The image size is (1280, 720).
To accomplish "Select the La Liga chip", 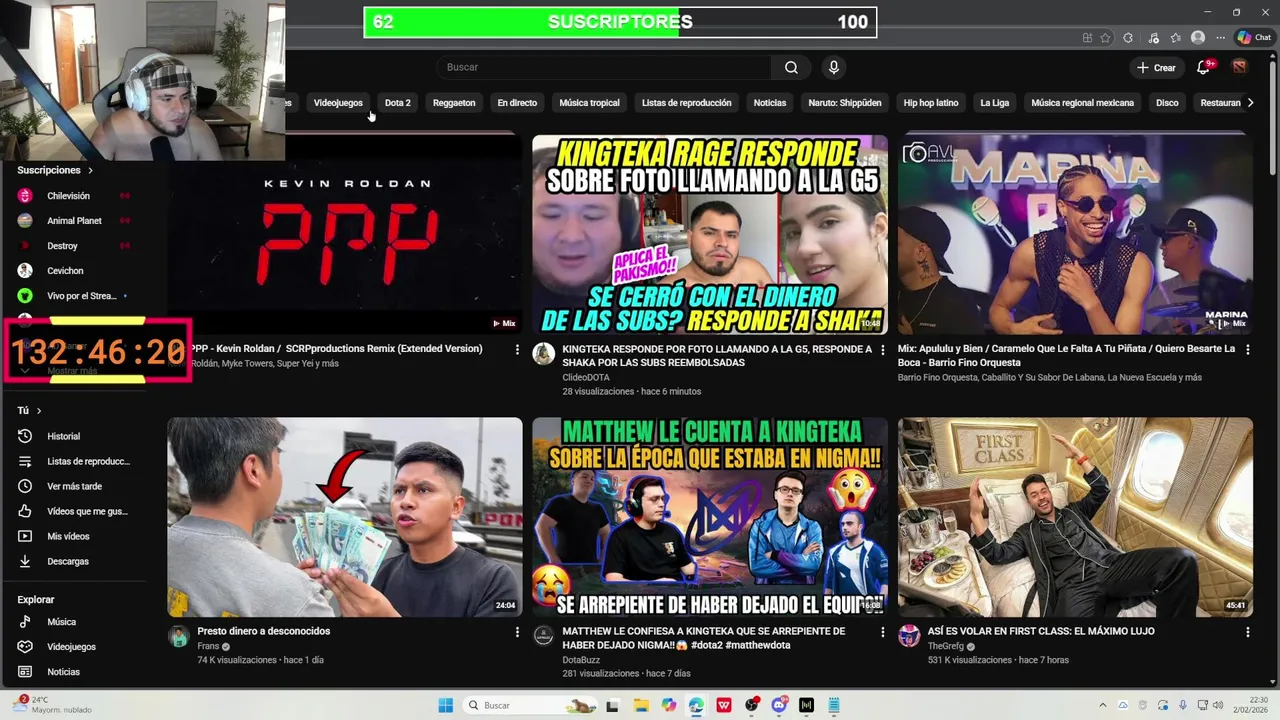I will tap(994, 103).
